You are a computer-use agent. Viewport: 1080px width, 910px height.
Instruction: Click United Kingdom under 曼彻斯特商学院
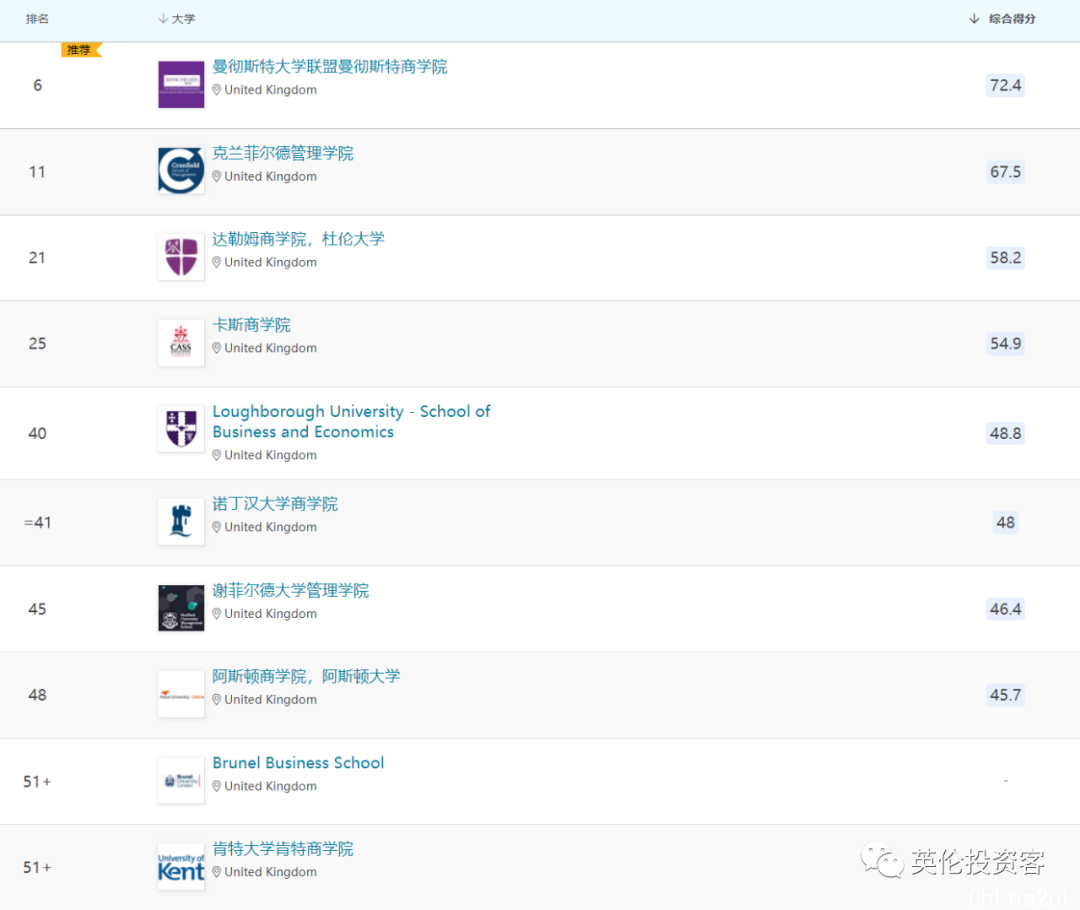(x=271, y=90)
